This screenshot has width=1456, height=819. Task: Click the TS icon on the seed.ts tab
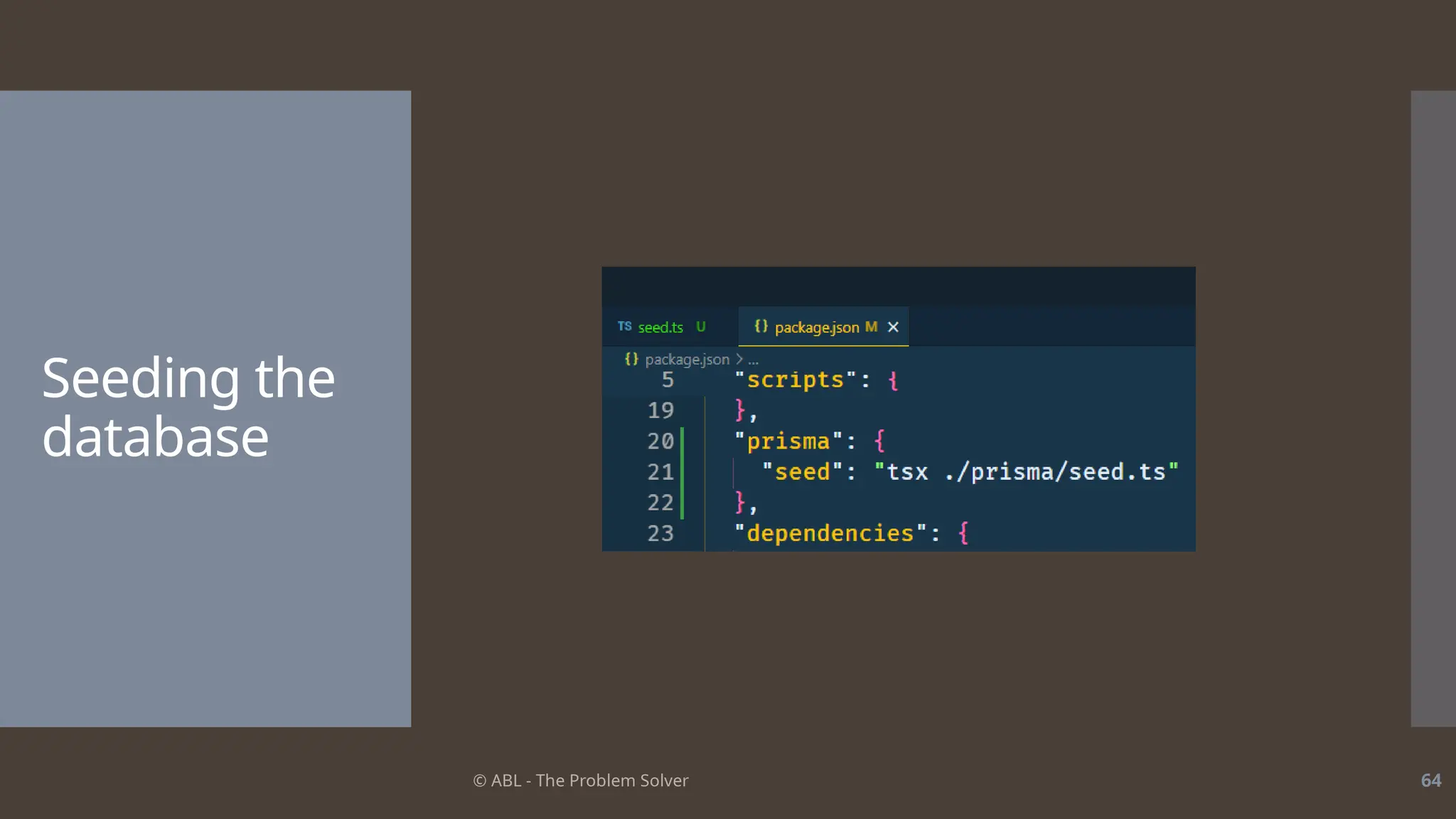[x=624, y=326]
